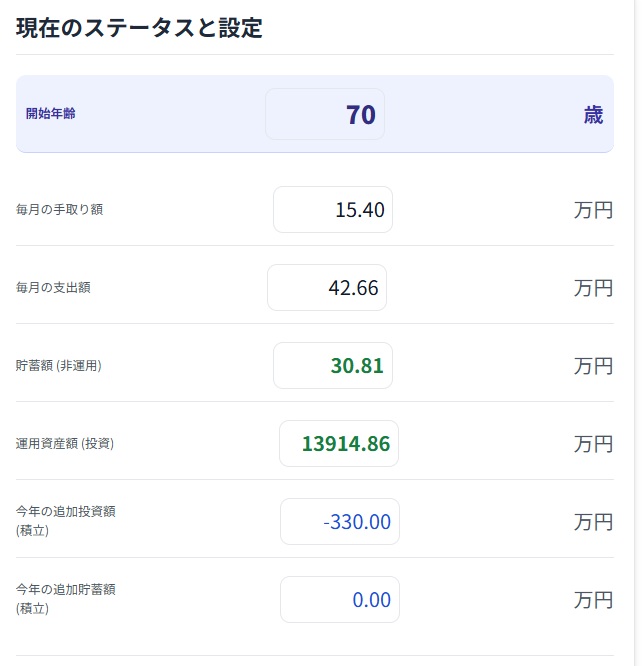642x666 pixels.
Task: Select the 運用資産額 (投資) value 13914.86
Action: click(x=339, y=443)
